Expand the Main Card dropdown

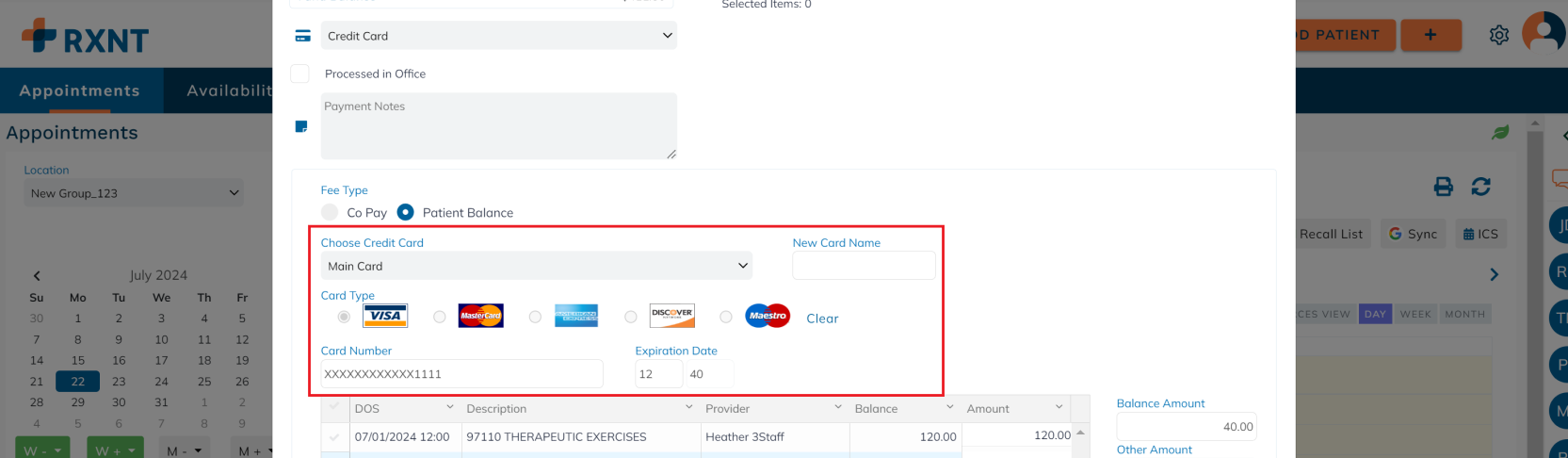pyautogui.click(x=536, y=266)
